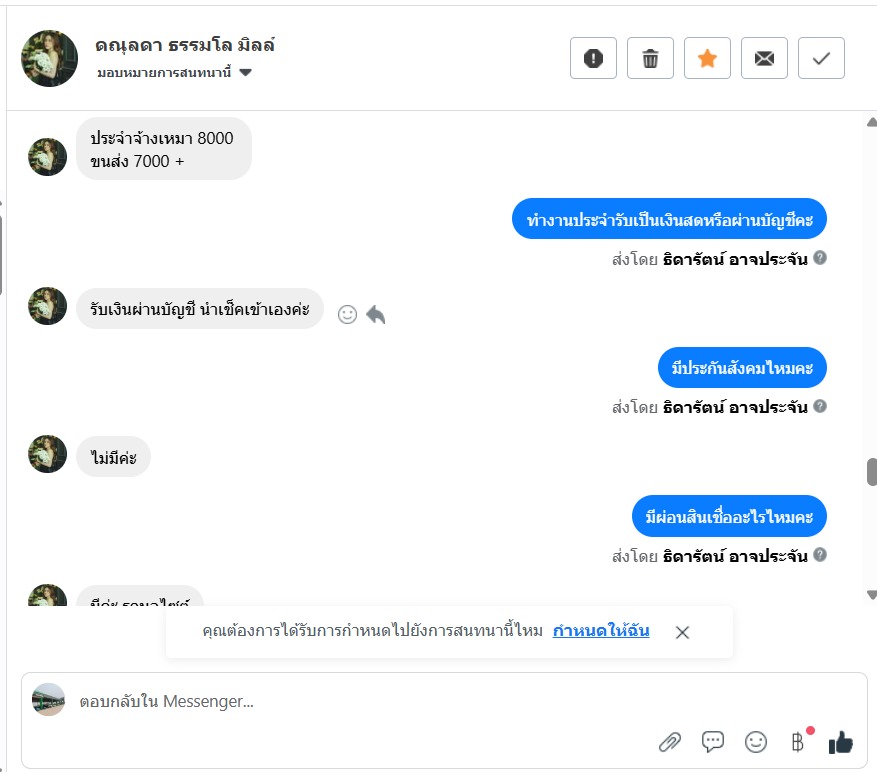Screen dimensions: 877x772
Task: Mark conversation unread with envelope icon
Action: coord(764,58)
